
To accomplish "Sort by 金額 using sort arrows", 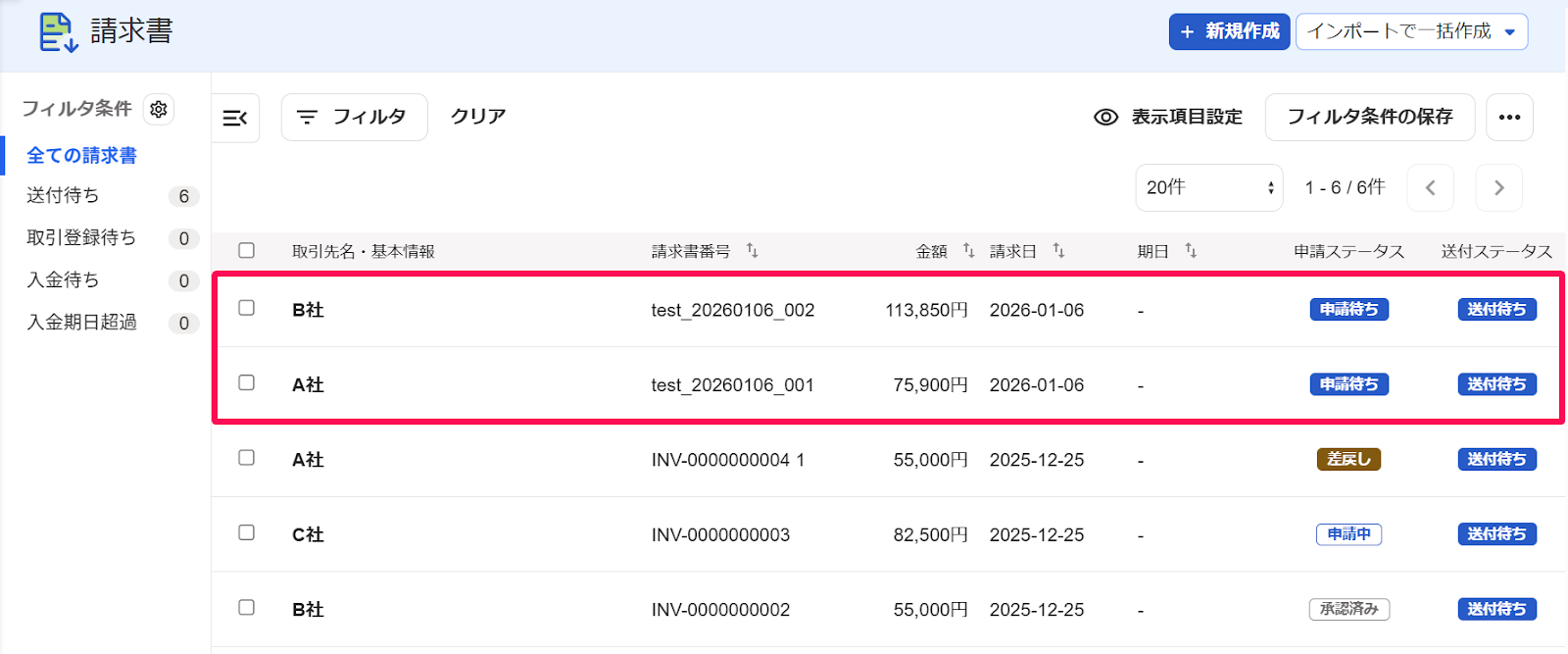I will point(968,251).
